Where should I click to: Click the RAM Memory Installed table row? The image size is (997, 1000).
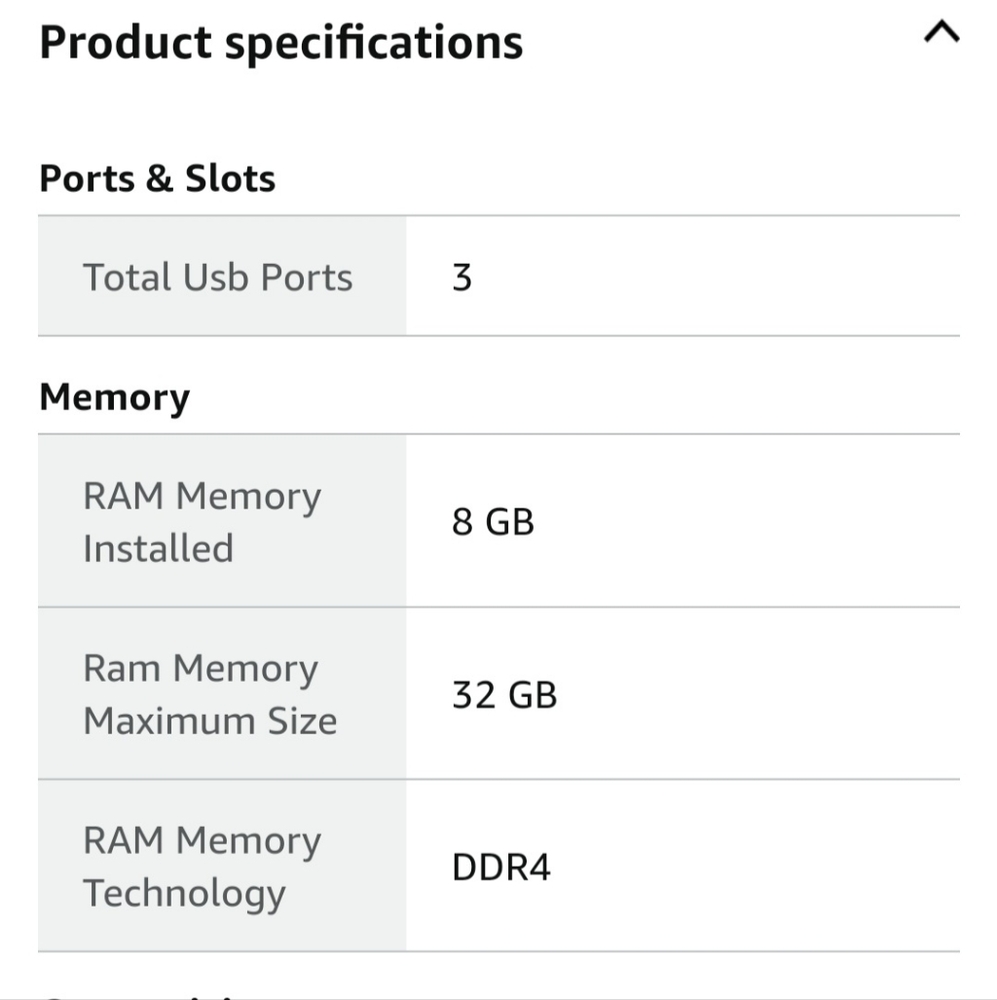click(499, 521)
